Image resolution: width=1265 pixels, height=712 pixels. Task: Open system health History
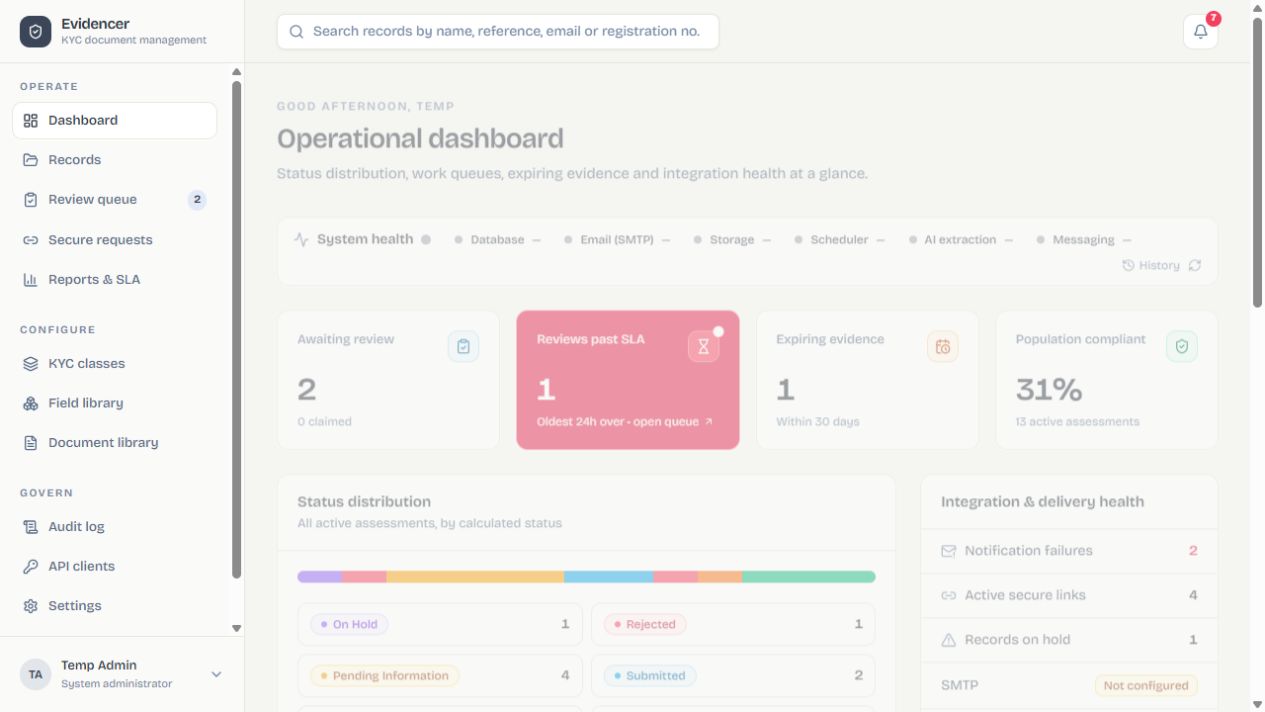1151,266
